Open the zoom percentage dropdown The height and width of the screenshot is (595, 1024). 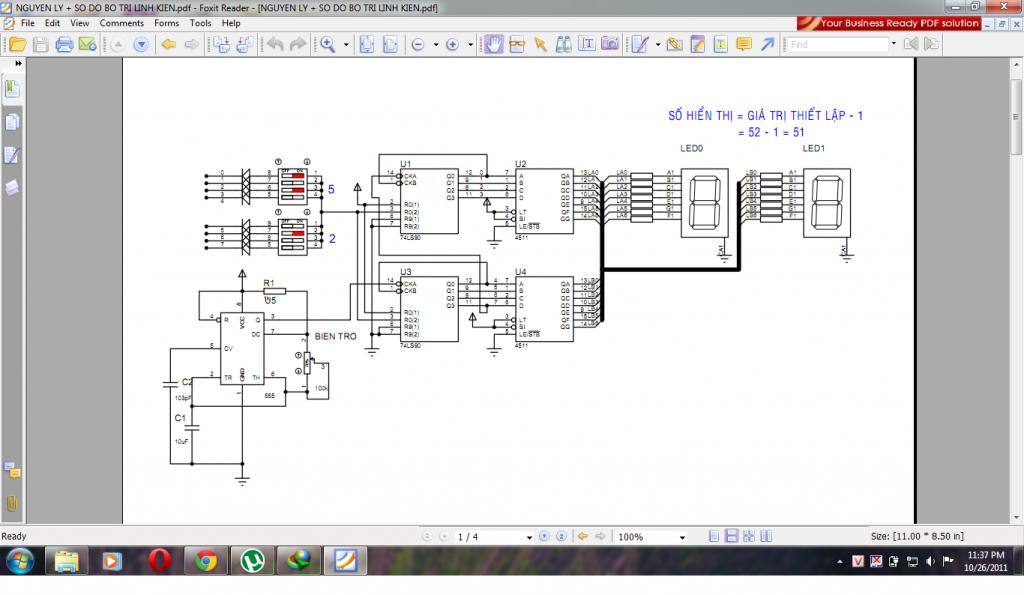click(x=682, y=538)
